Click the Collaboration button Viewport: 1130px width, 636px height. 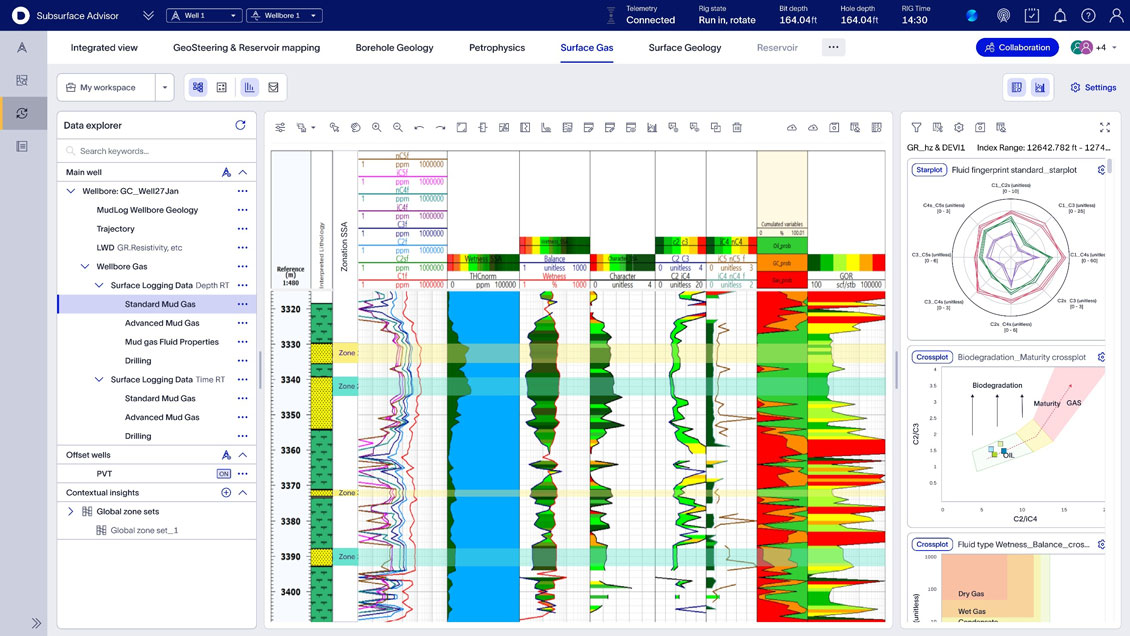1017,47
